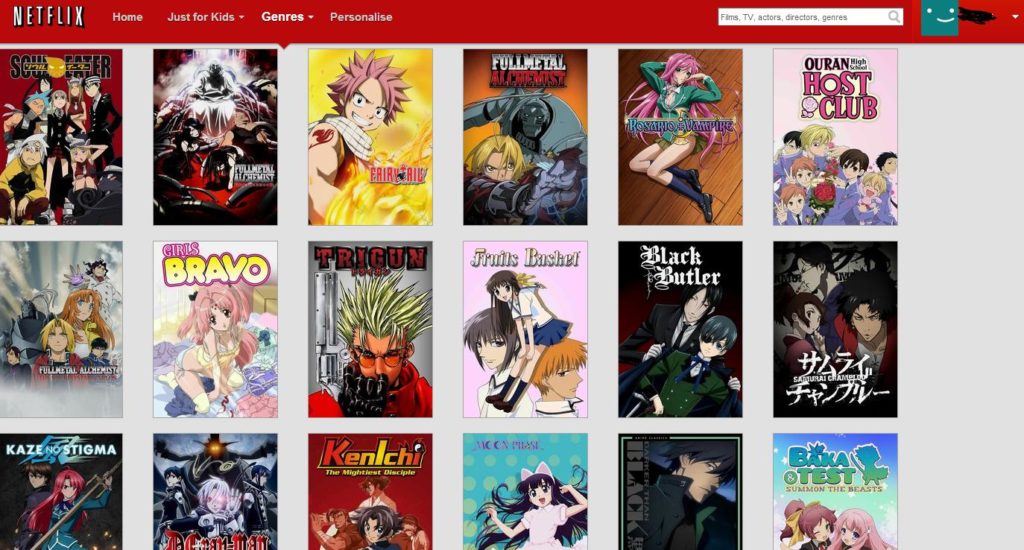Open the Fairy Tail poster

click(370, 137)
